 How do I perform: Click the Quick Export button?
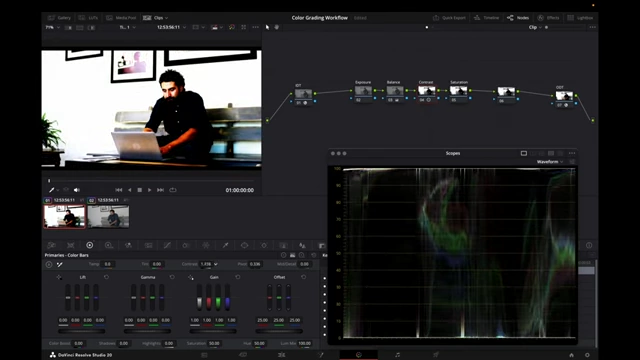coord(449,18)
